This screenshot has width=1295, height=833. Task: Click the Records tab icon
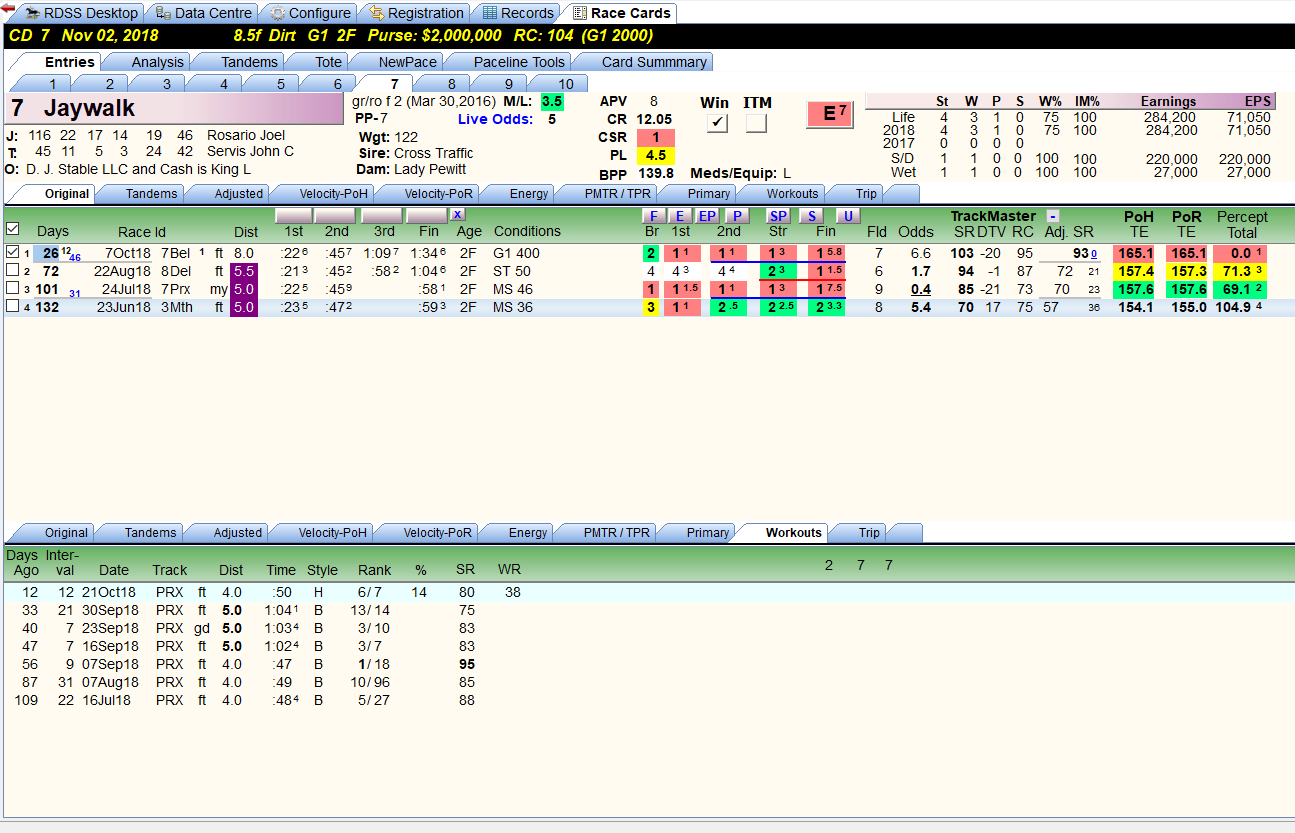tap(490, 13)
